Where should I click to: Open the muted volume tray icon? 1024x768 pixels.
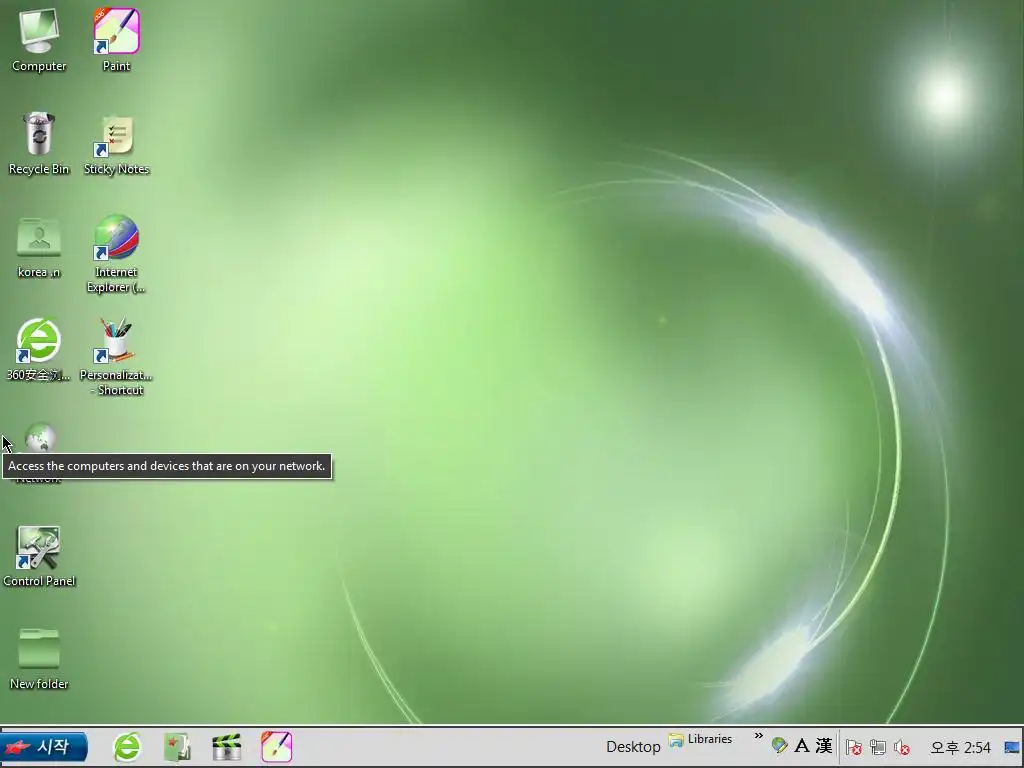click(902, 747)
